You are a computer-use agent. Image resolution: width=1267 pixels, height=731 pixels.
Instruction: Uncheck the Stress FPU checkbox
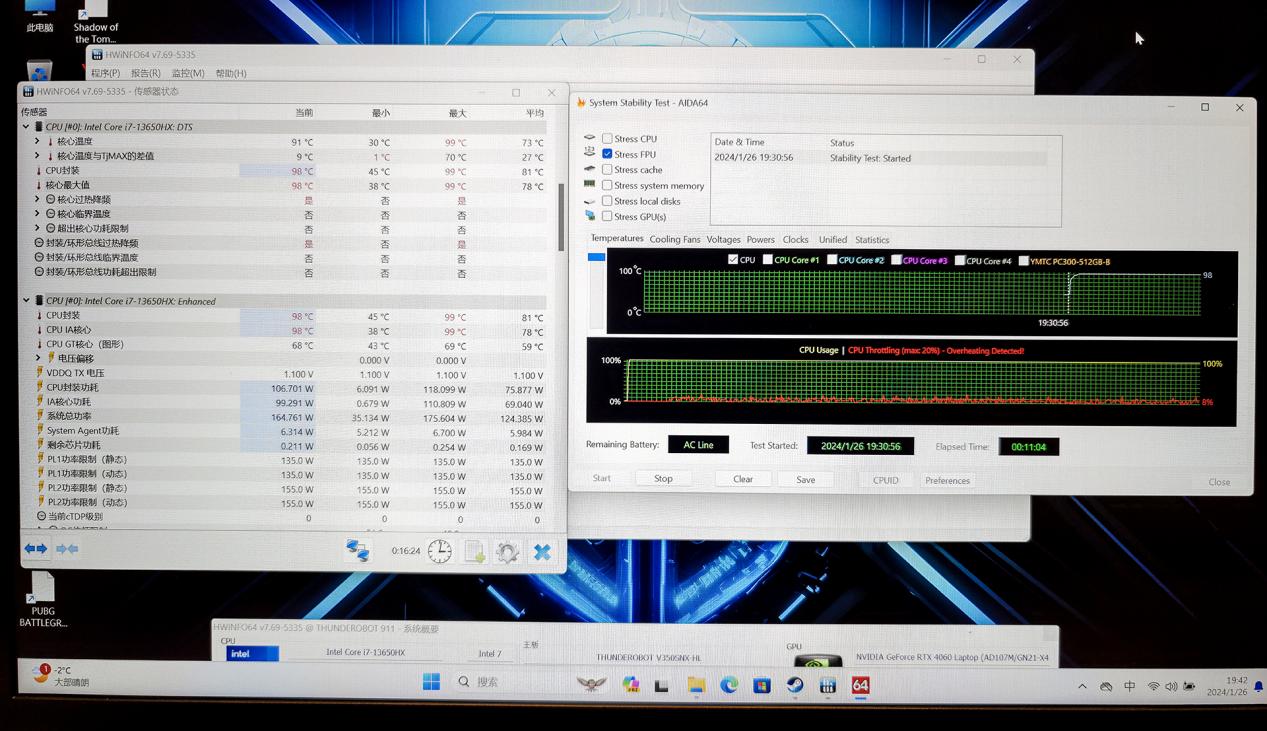click(x=607, y=154)
